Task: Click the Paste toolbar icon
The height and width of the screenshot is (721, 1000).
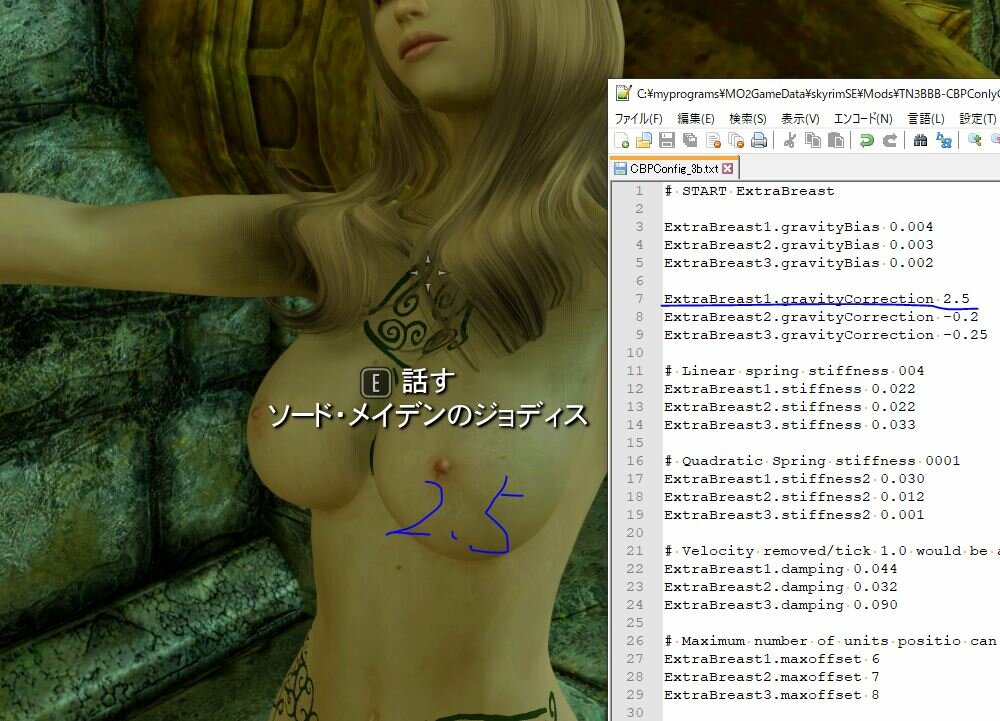Action: [835, 140]
